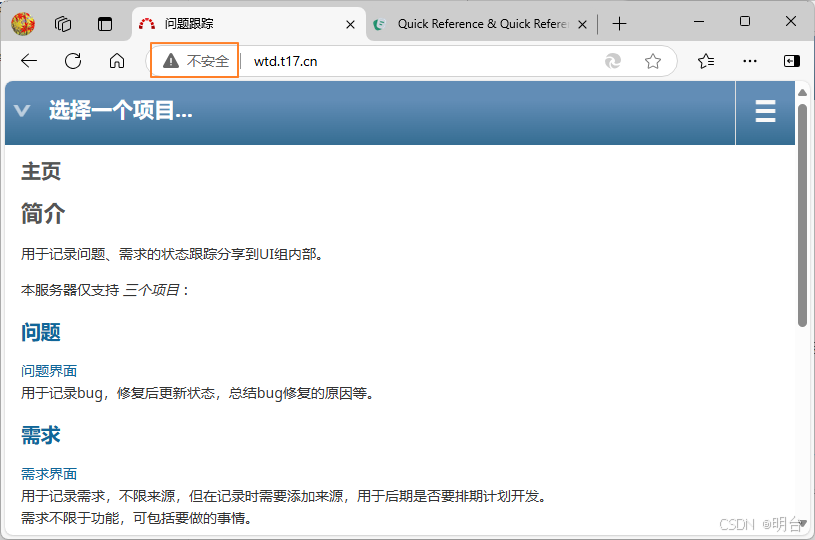Click the 不安全 security warning indicator

tap(195, 61)
